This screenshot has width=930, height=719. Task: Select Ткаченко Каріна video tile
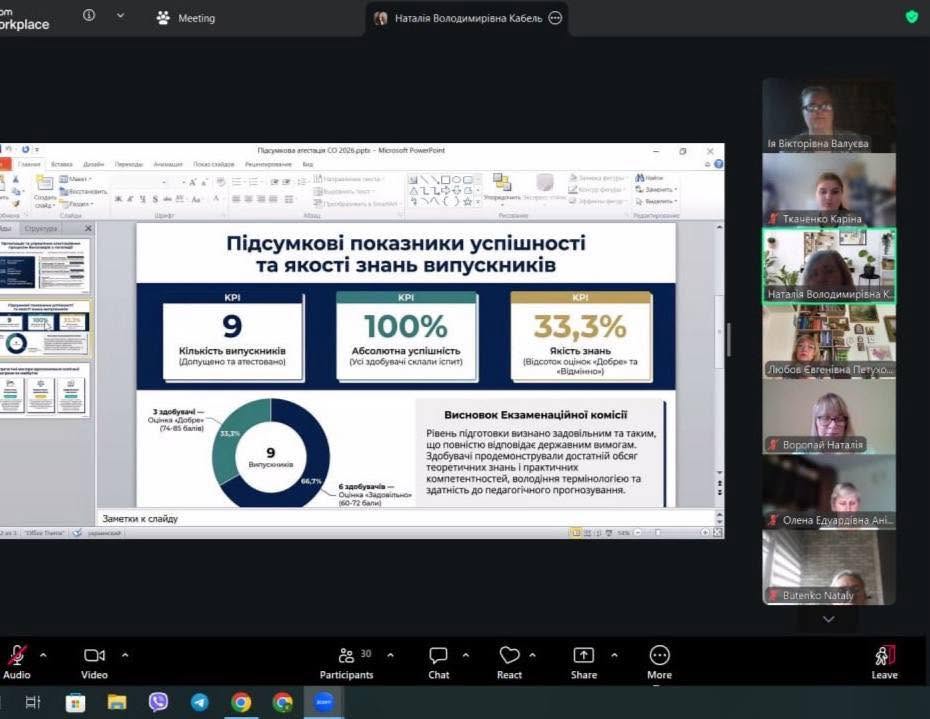[829, 190]
